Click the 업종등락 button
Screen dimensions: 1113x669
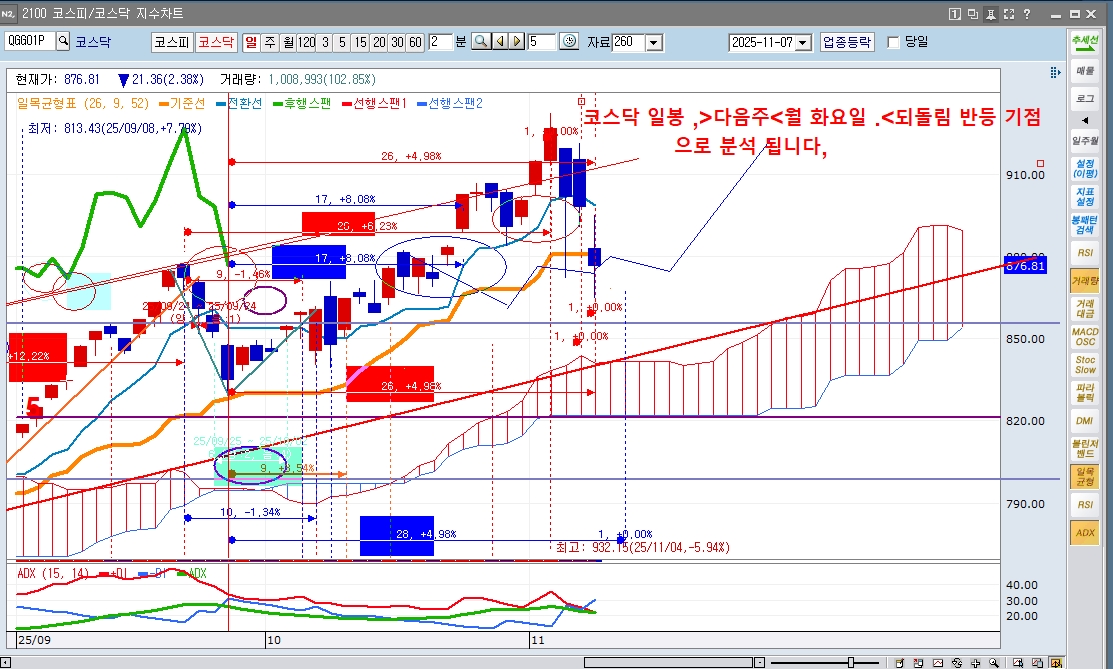click(847, 42)
